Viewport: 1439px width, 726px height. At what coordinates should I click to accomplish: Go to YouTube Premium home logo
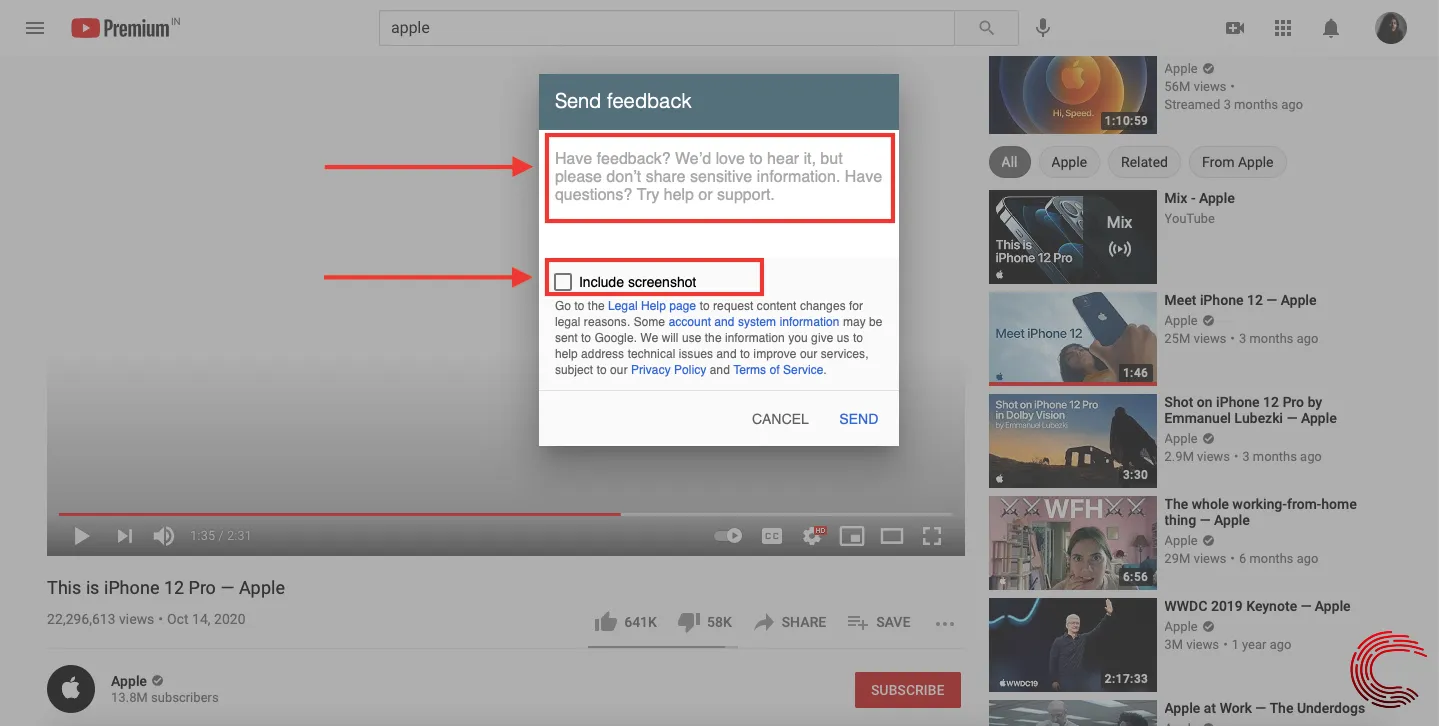[x=126, y=28]
